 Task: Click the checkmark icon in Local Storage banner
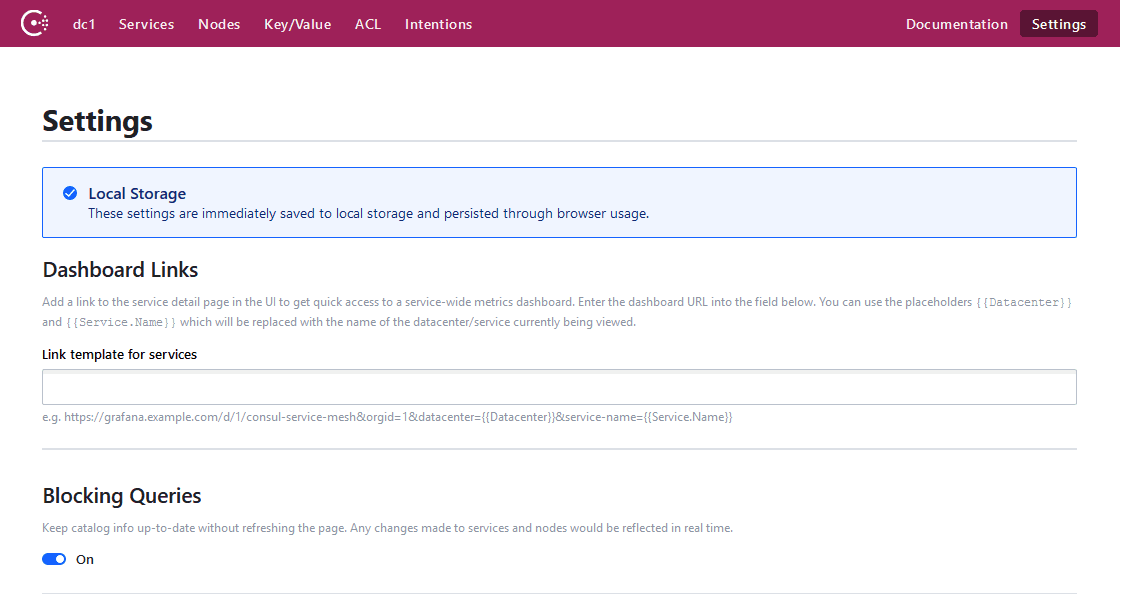[70, 193]
